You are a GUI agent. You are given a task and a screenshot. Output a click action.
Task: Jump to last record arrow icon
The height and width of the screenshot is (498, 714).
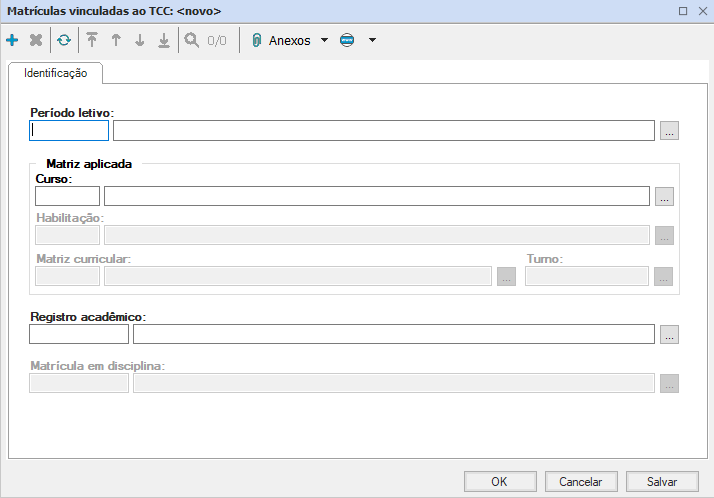tap(164, 41)
